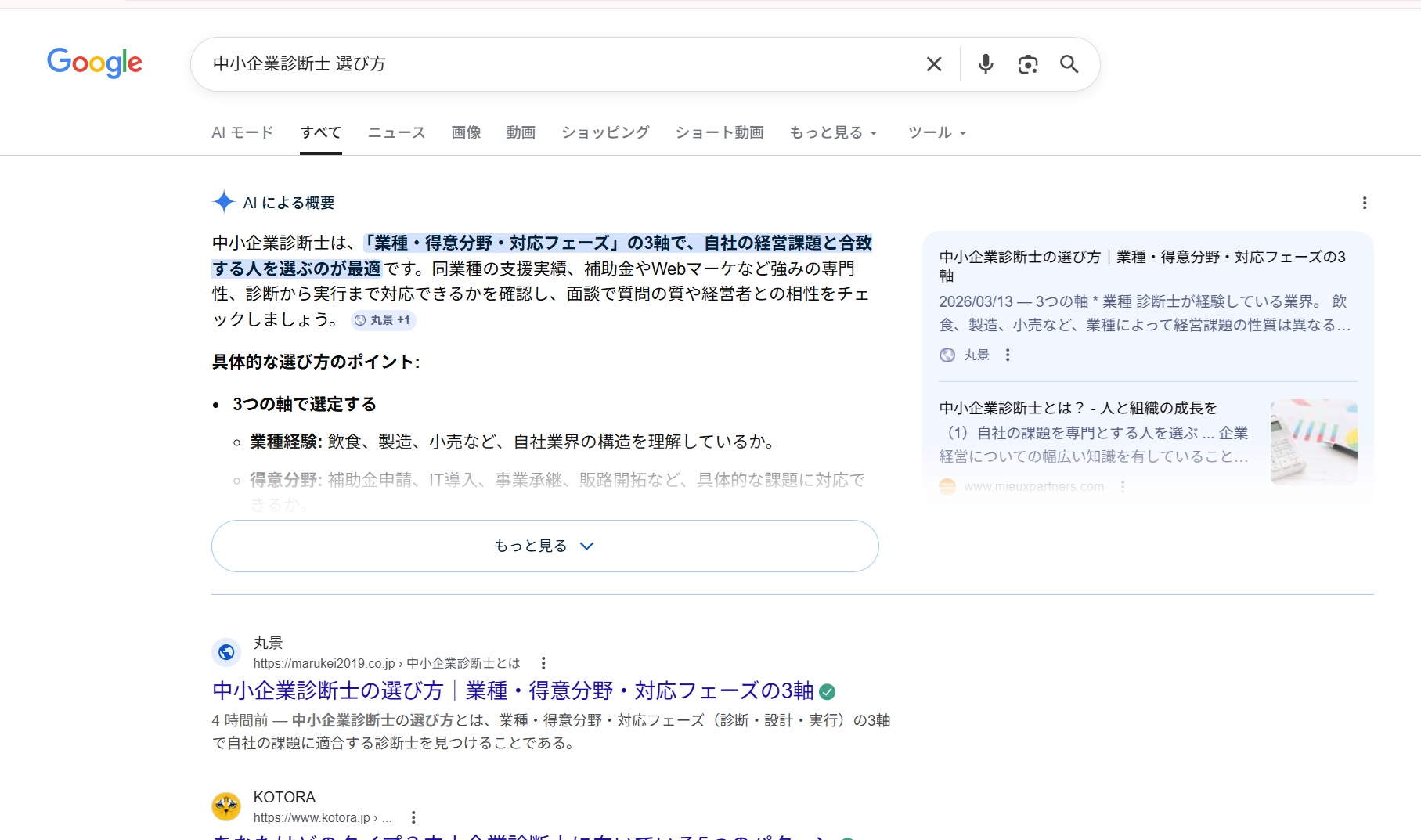Click inside the search input field

pos(548,63)
